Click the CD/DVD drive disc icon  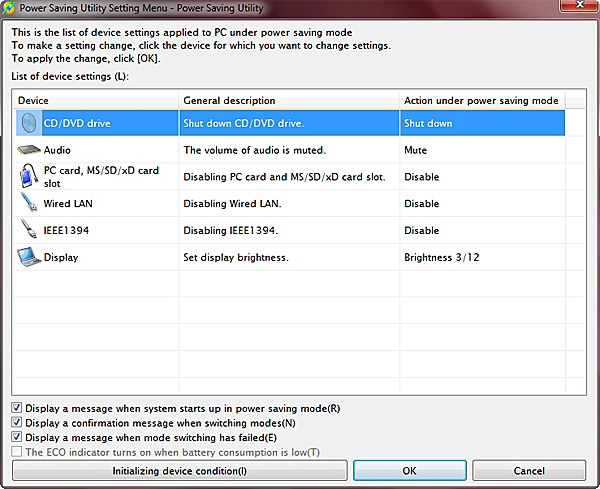pyautogui.click(x=29, y=123)
